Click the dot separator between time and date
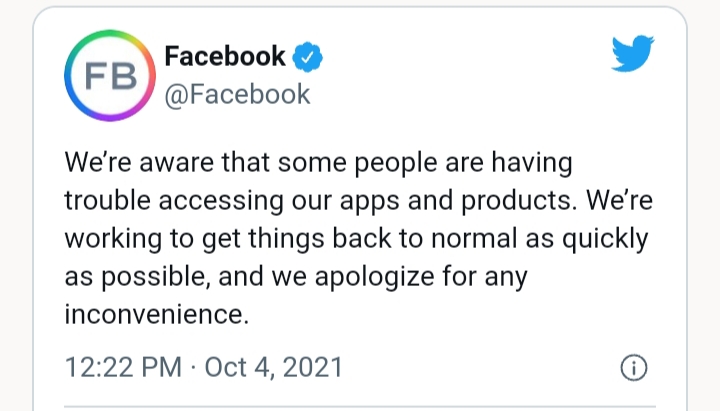 click(192, 368)
